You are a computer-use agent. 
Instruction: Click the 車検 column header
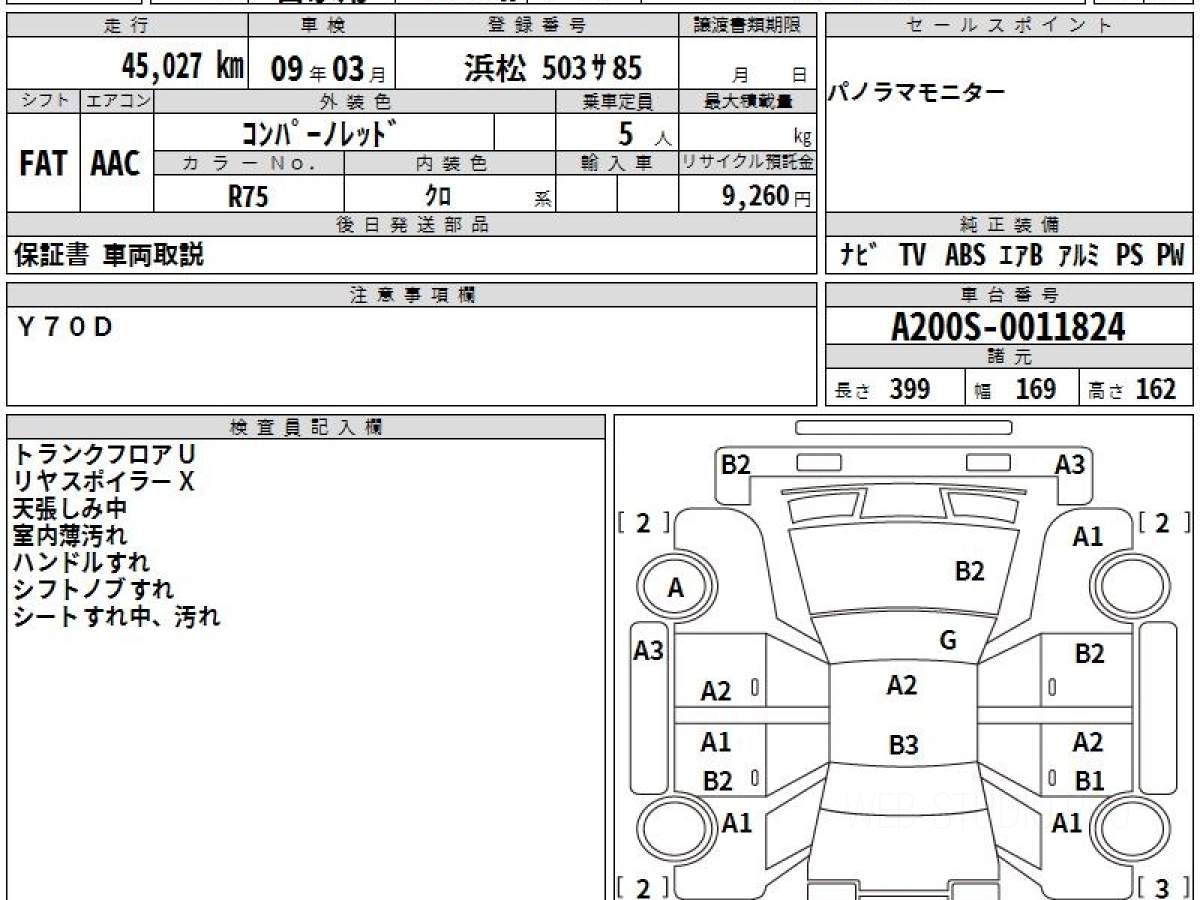click(x=321, y=26)
